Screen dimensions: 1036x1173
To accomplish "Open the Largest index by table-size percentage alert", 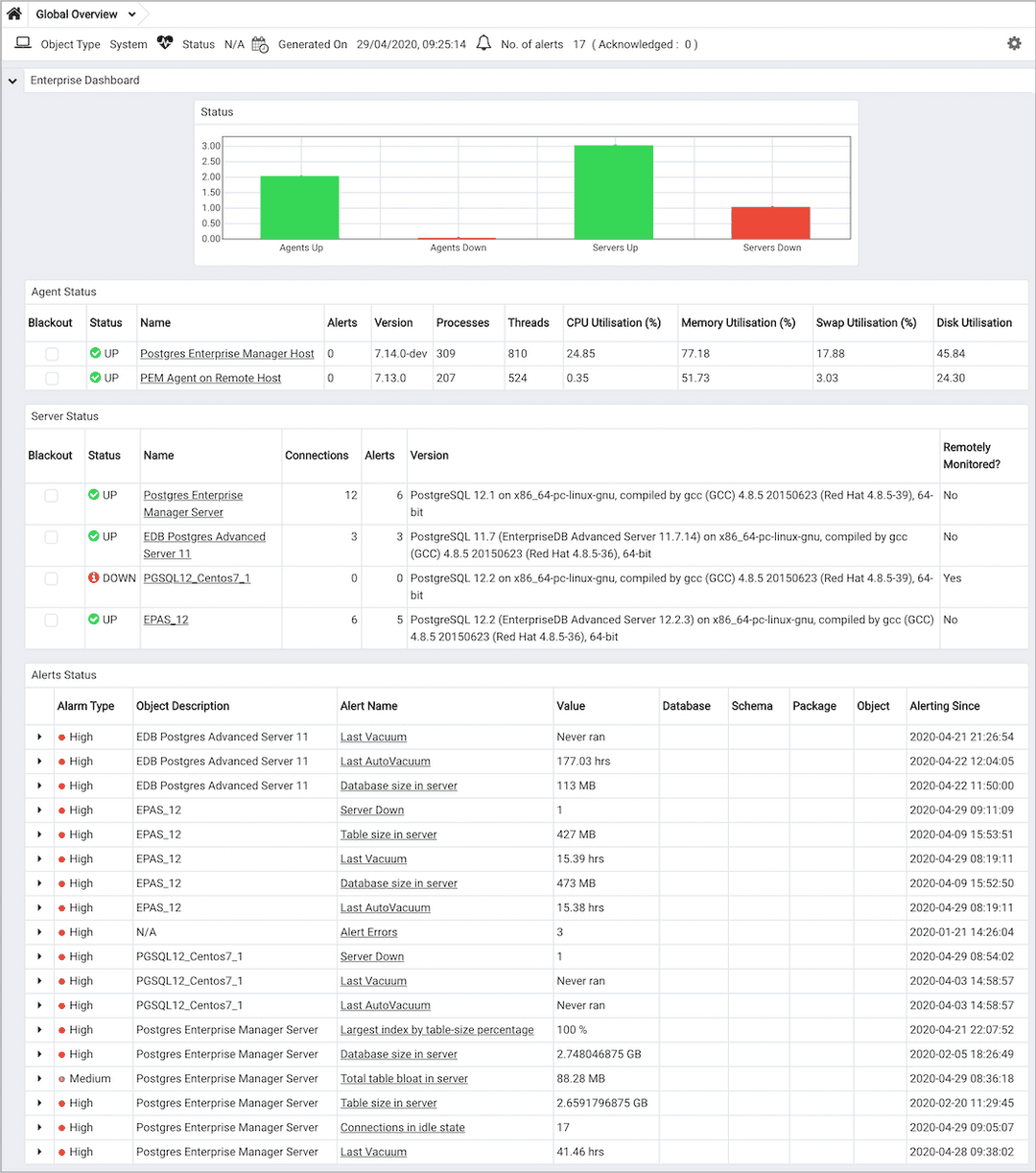I will [x=436, y=1029].
